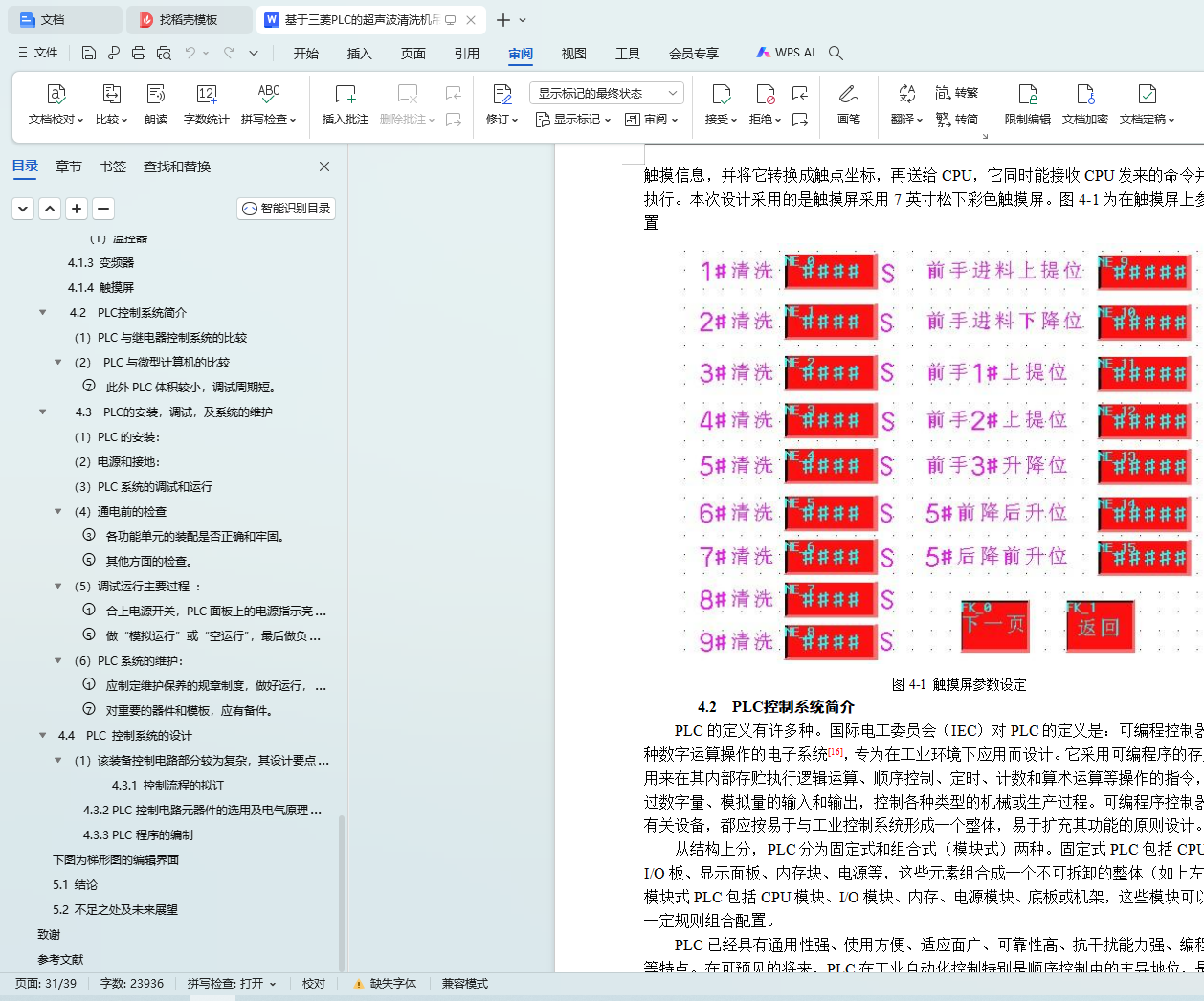Click the print icon in quick access bar
This screenshot has width=1204, height=1001.
(x=139, y=53)
